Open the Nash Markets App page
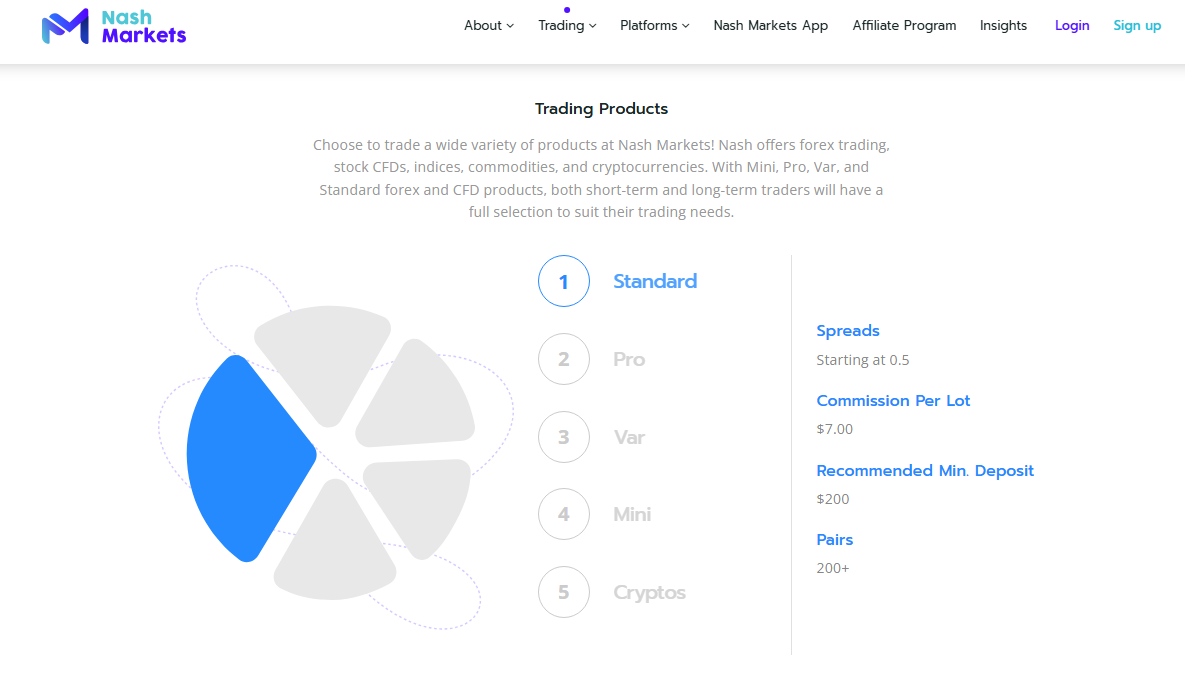 pyautogui.click(x=771, y=26)
